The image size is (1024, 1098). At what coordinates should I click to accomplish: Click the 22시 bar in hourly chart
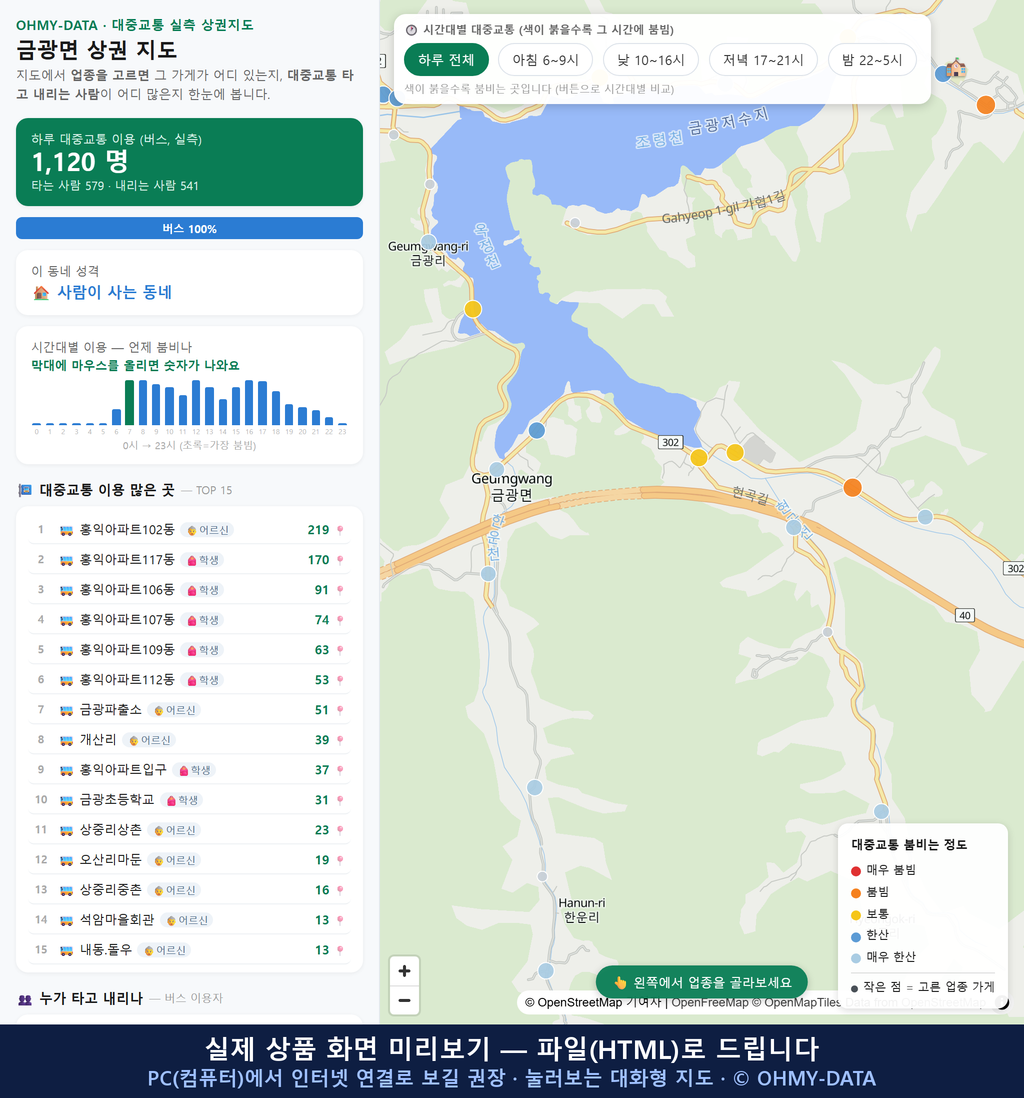pos(329,421)
